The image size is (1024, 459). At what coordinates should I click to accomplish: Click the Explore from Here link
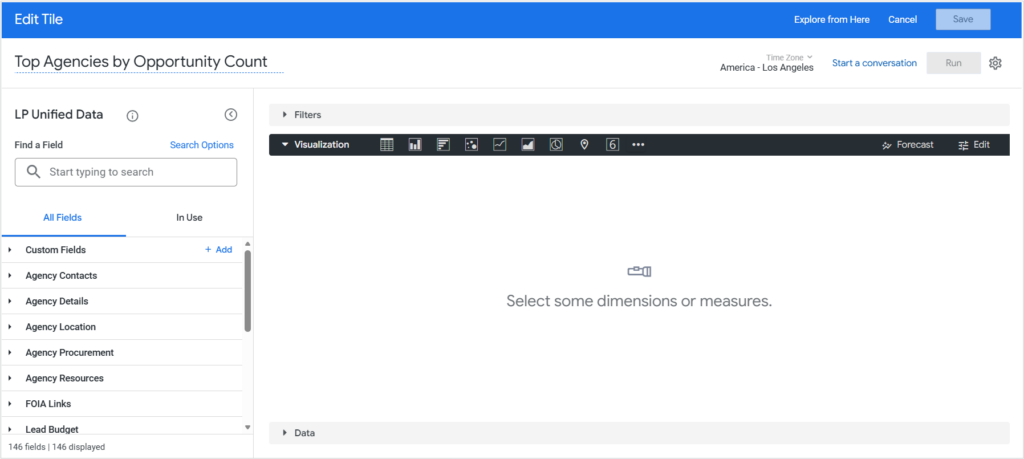click(x=831, y=19)
